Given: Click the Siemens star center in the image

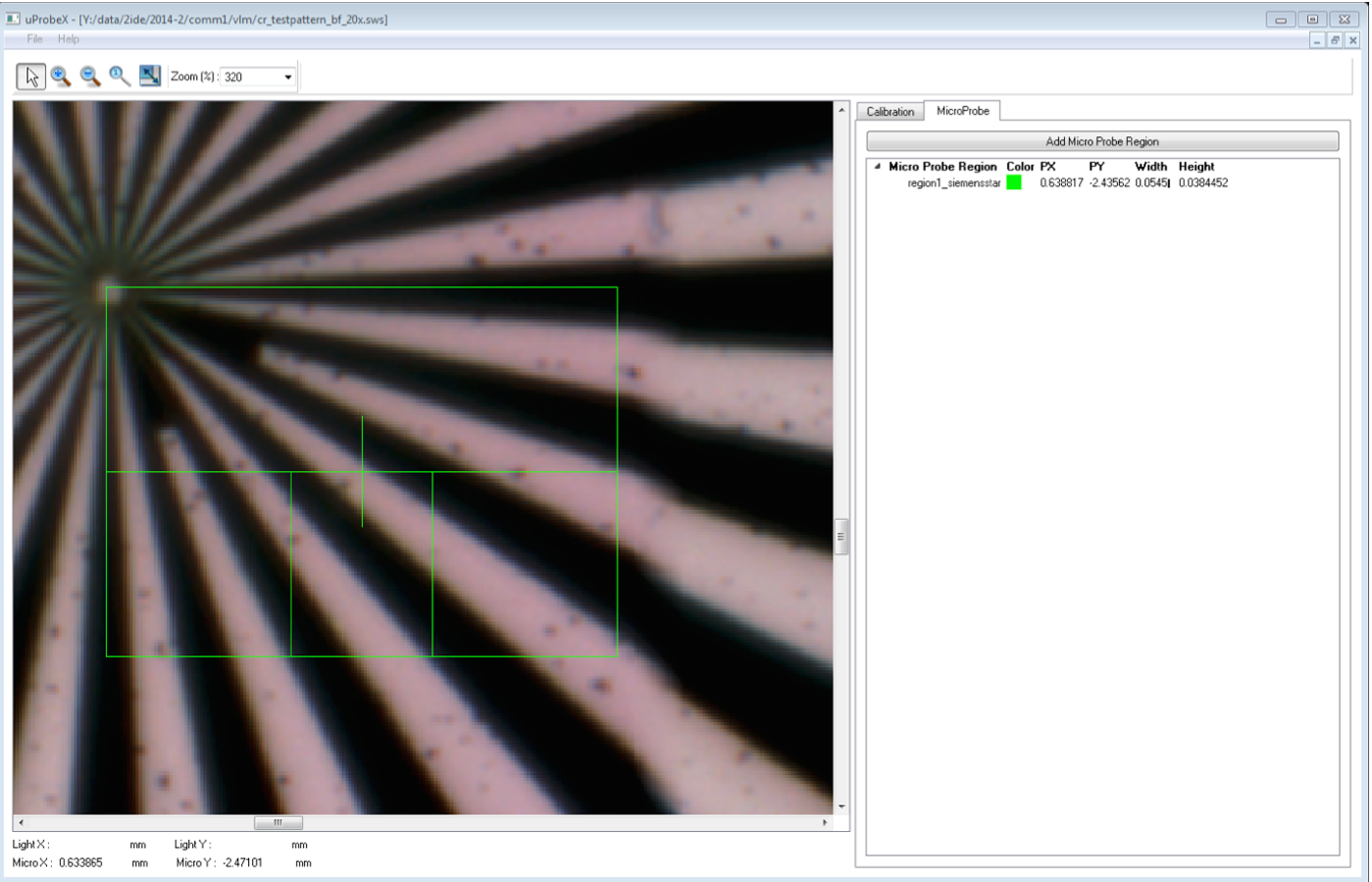Looking at the screenshot, I should pyautogui.click(x=111, y=290).
